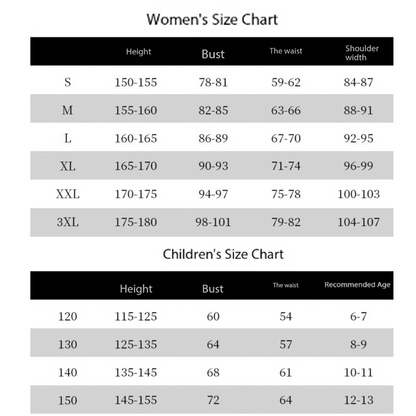Select children's size 140 row label
The width and height of the screenshot is (416, 416).
[68, 372]
